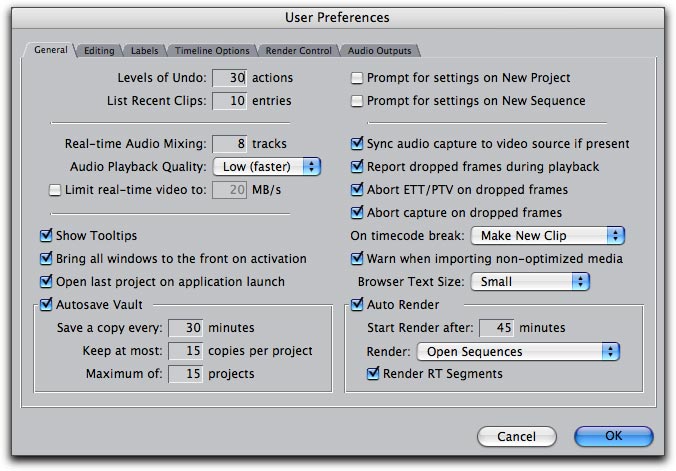Open the Render Open Sequences dropdown

[x=518, y=351]
